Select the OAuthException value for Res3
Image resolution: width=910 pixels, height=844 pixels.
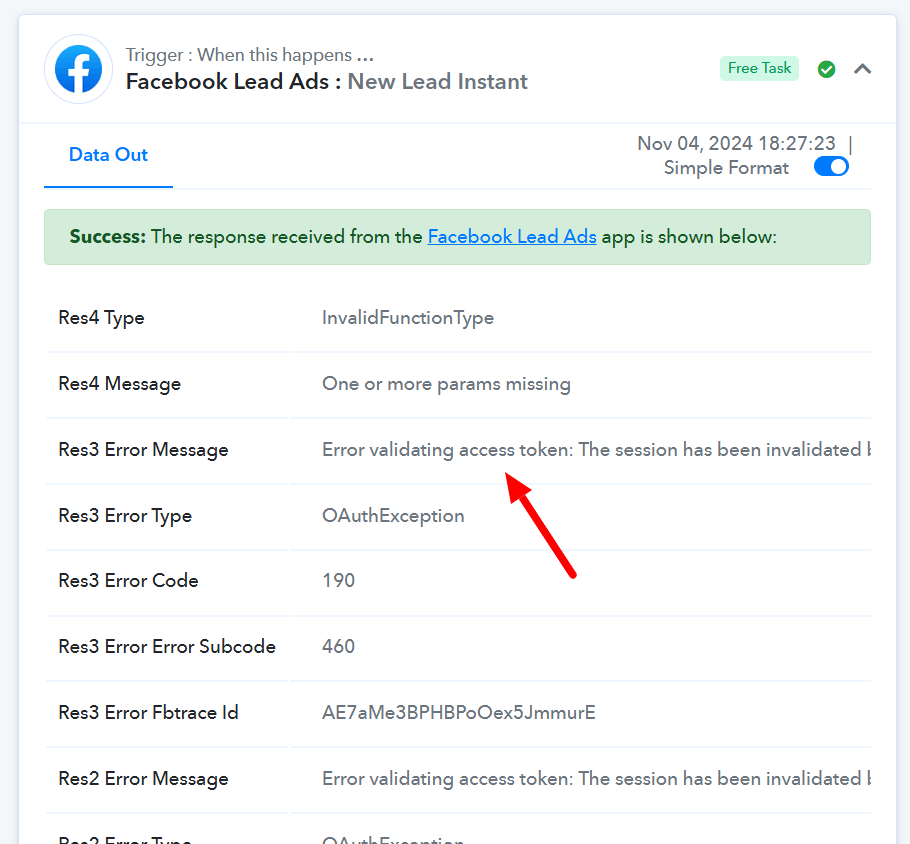coord(393,516)
